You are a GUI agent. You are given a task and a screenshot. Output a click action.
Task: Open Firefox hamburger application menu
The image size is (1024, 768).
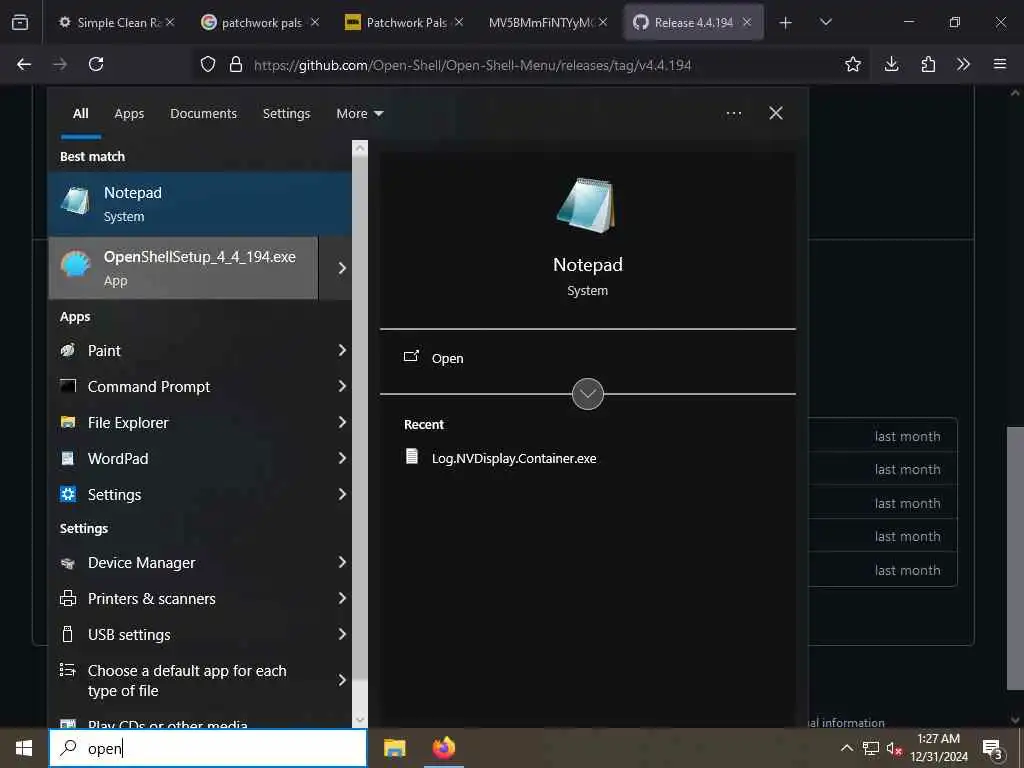(x=1000, y=64)
